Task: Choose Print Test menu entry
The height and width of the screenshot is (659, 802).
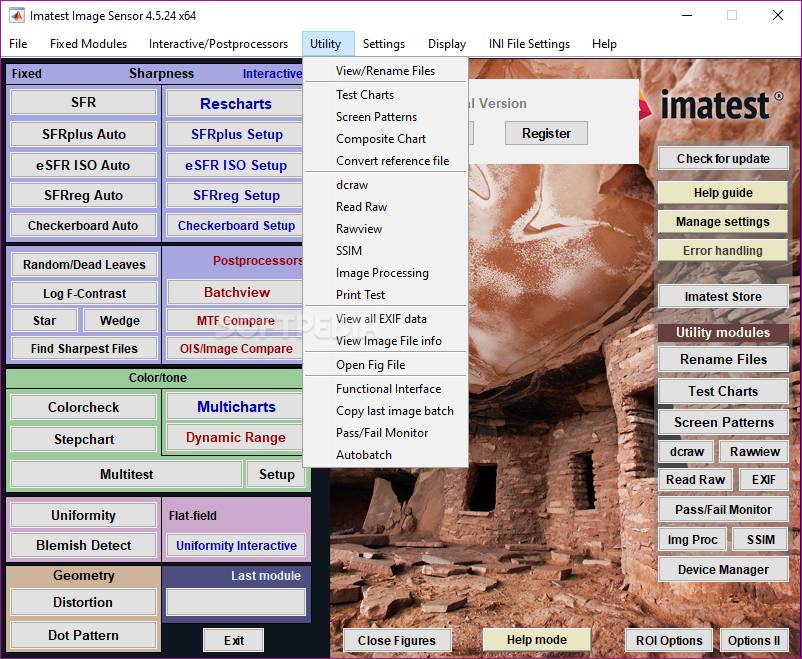Action: click(386, 295)
